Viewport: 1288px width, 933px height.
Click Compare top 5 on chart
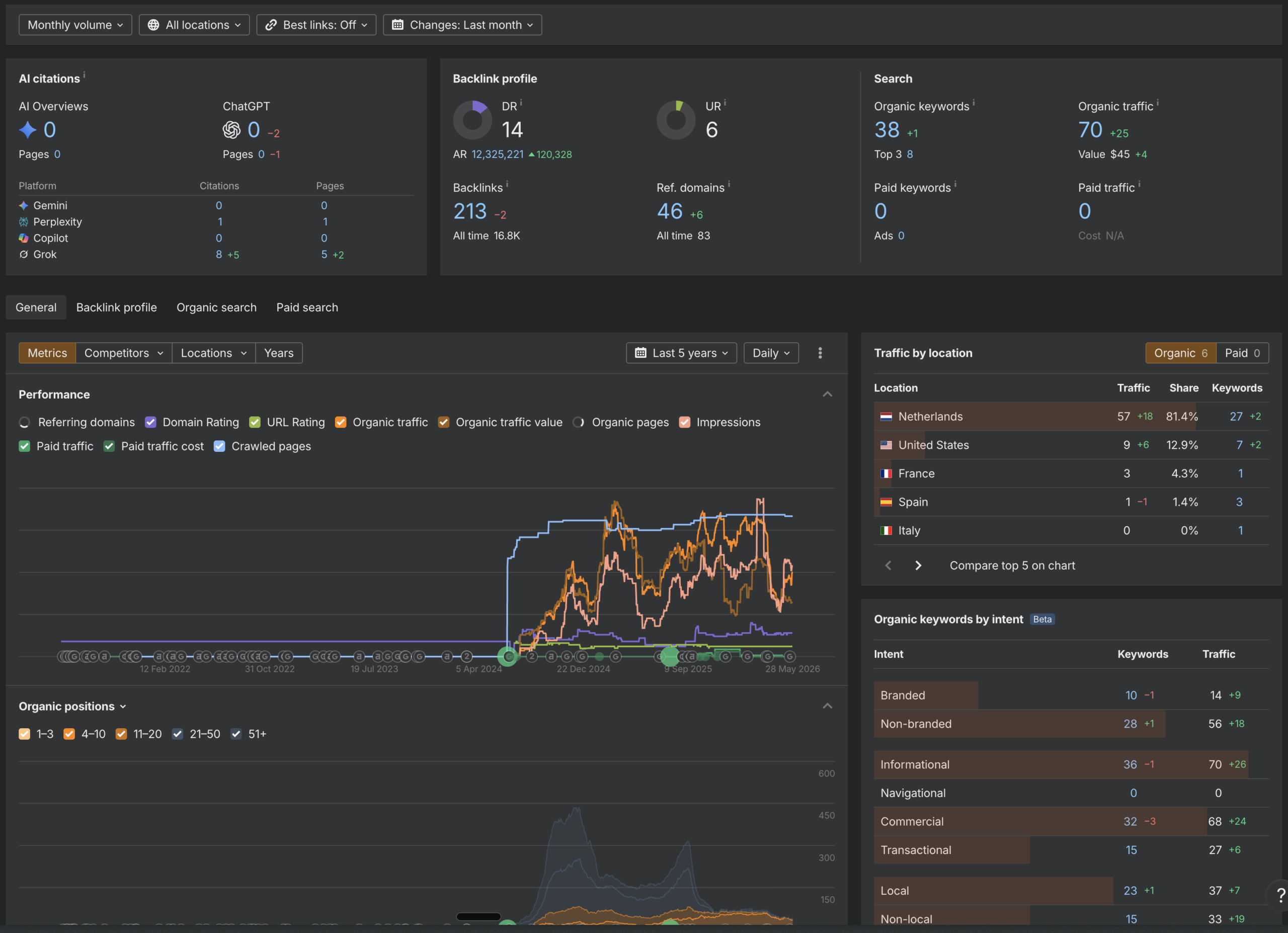[x=1012, y=566]
